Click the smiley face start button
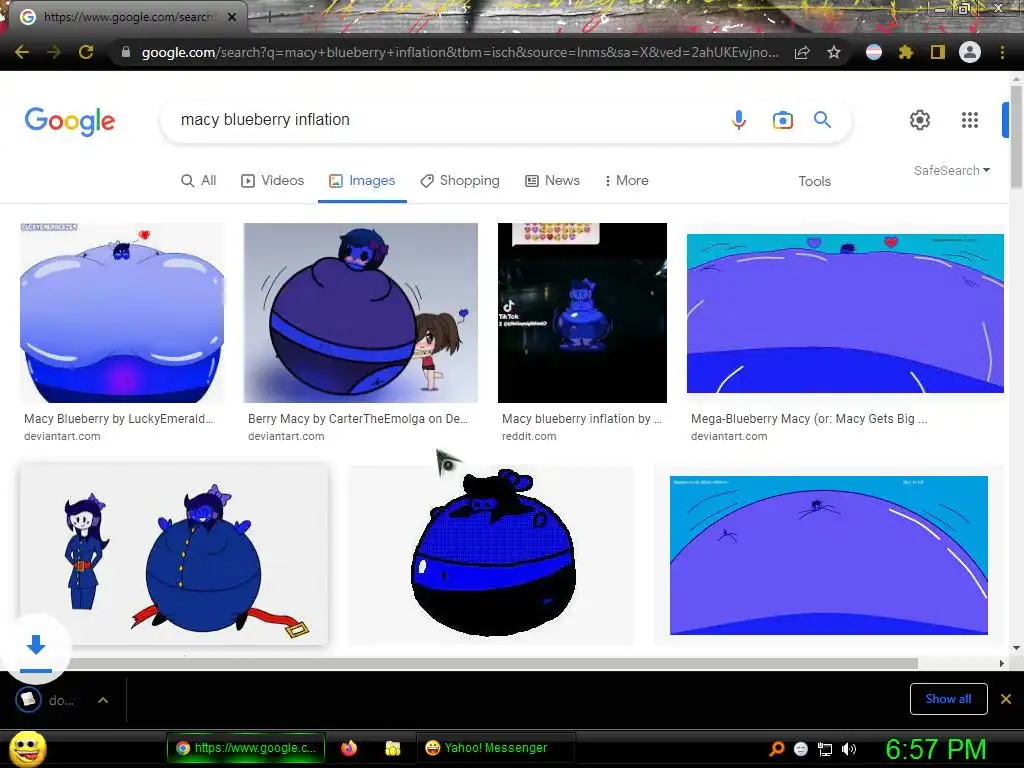Viewport: 1024px width, 768px height. 27,748
